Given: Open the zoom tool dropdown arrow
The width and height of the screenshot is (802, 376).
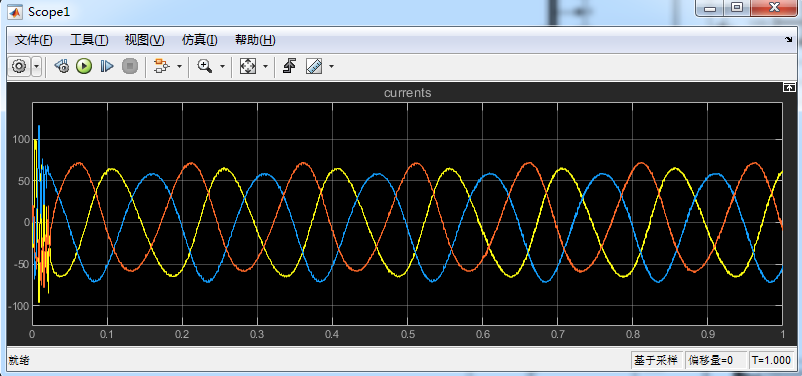Looking at the screenshot, I should (222, 67).
